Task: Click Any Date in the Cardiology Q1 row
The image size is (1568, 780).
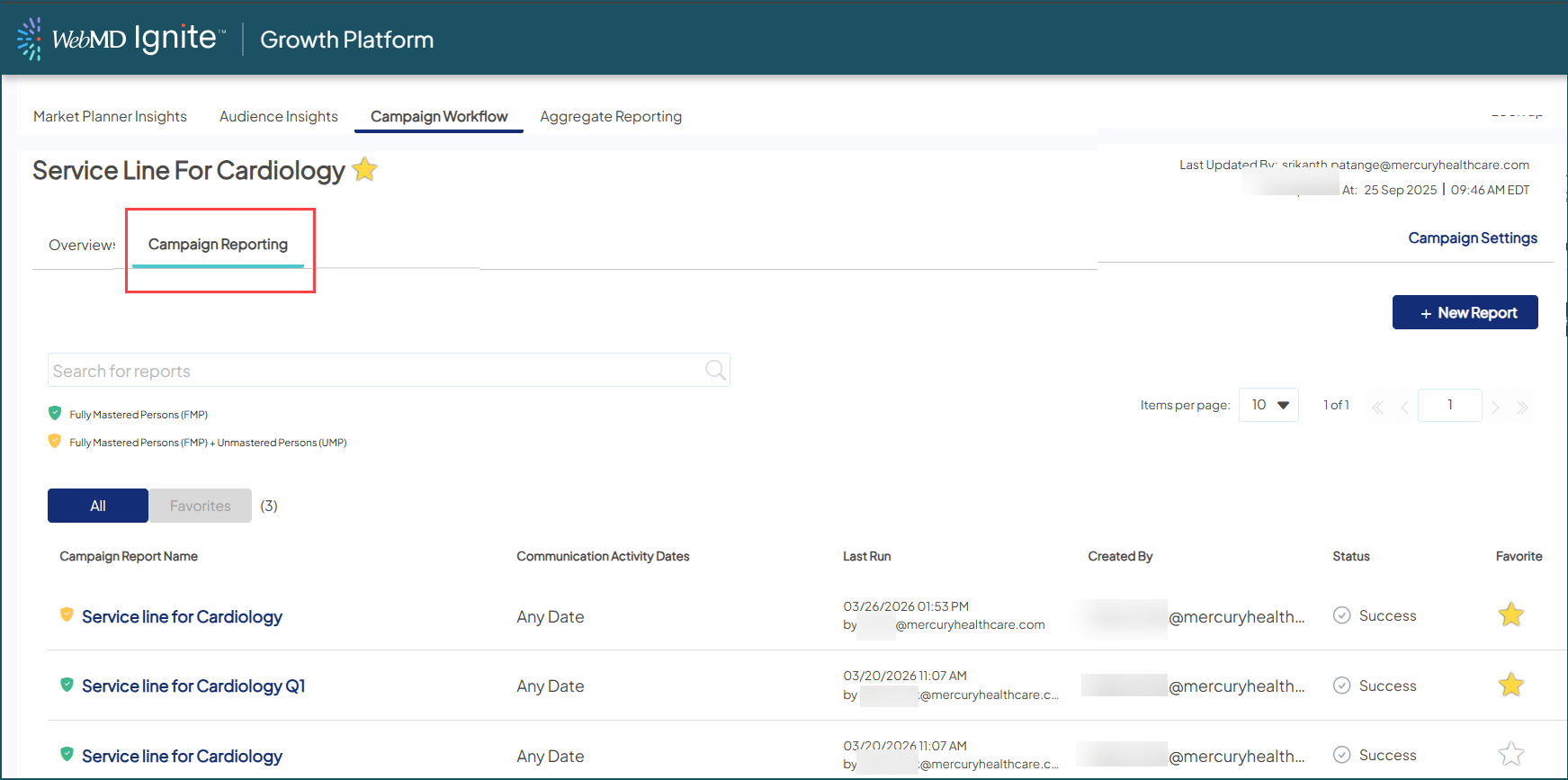Action: [551, 686]
